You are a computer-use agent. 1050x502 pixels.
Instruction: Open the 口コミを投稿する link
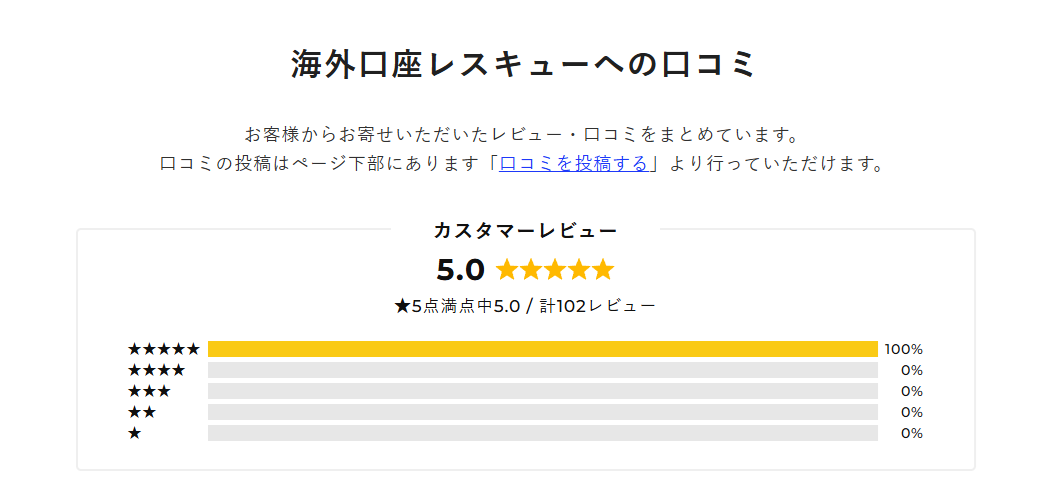(574, 164)
